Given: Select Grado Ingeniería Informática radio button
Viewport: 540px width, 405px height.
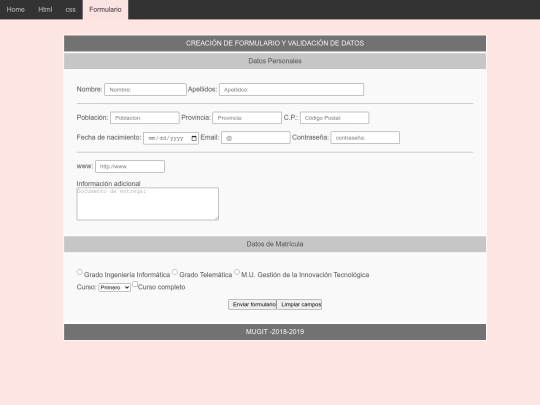Looking at the screenshot, I should (80, 272).
